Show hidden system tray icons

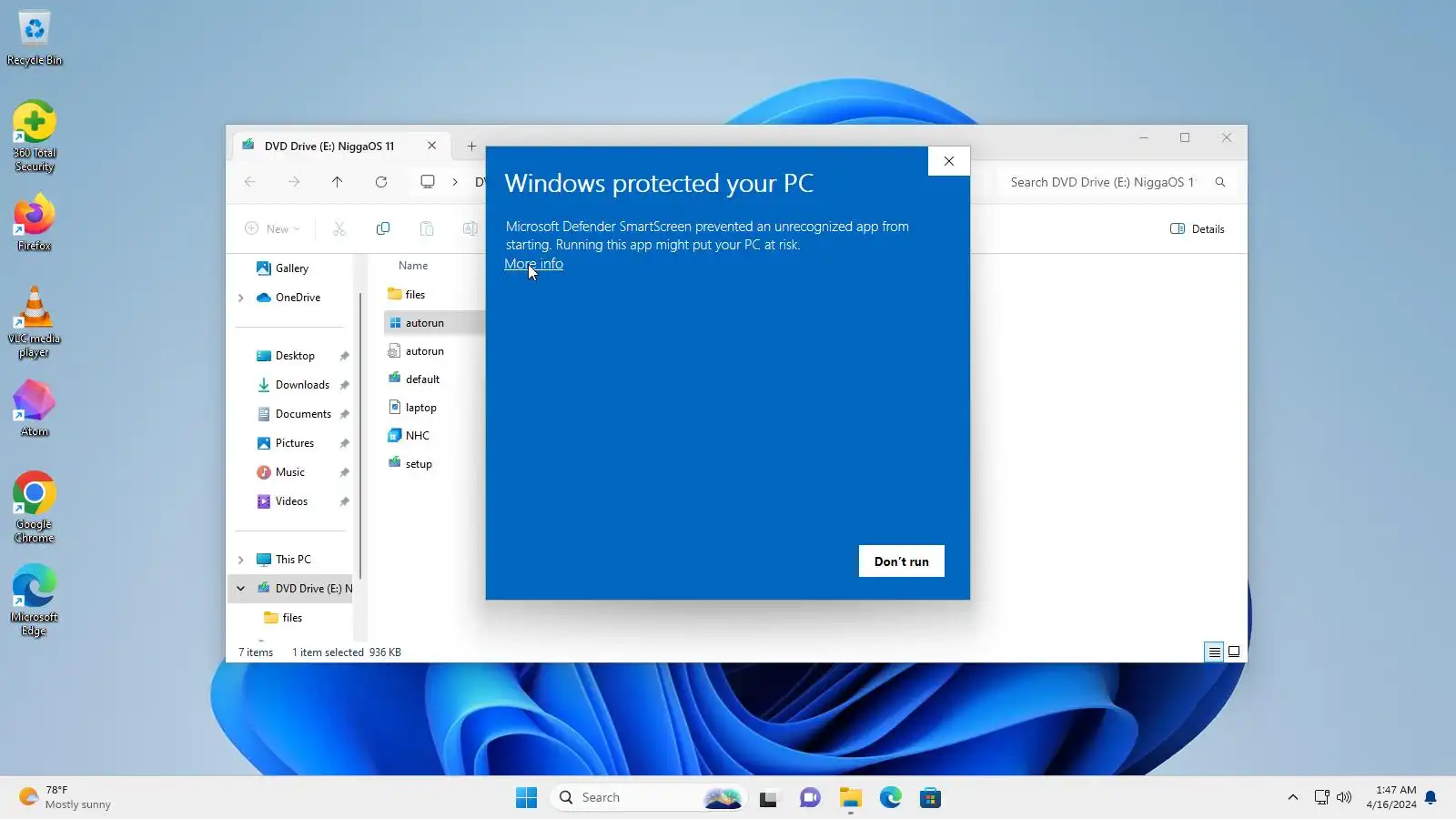[1293, 798]
